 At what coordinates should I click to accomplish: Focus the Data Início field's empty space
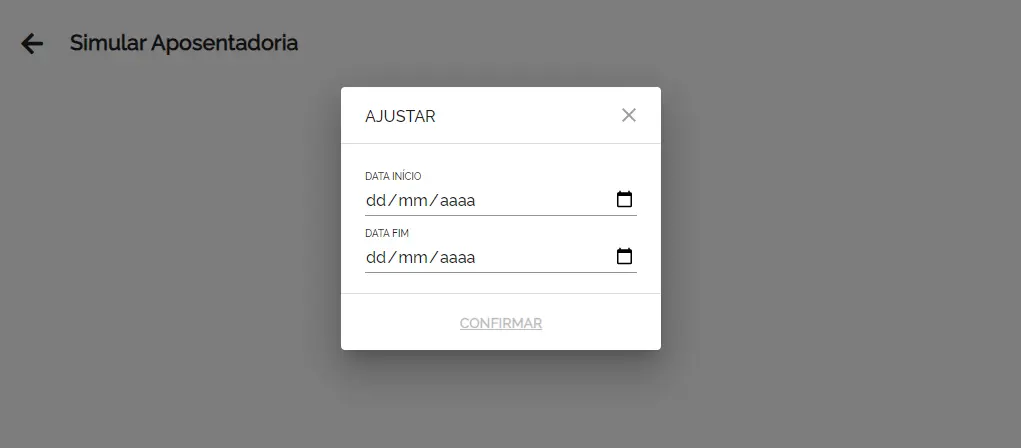[545, 201]
